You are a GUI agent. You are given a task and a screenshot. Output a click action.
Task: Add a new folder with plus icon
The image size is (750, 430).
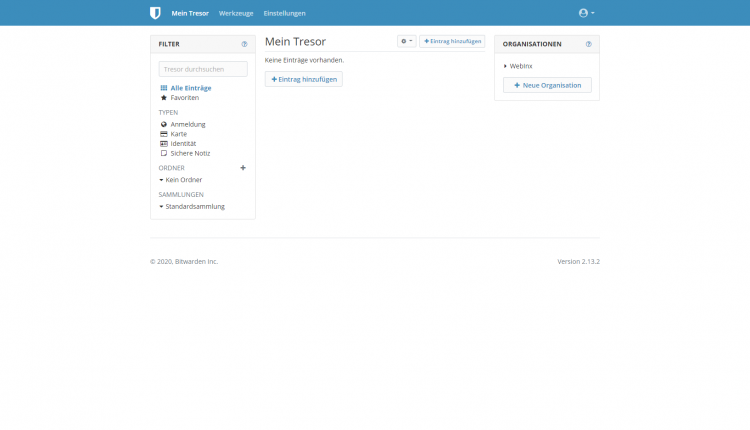(243, 168)
